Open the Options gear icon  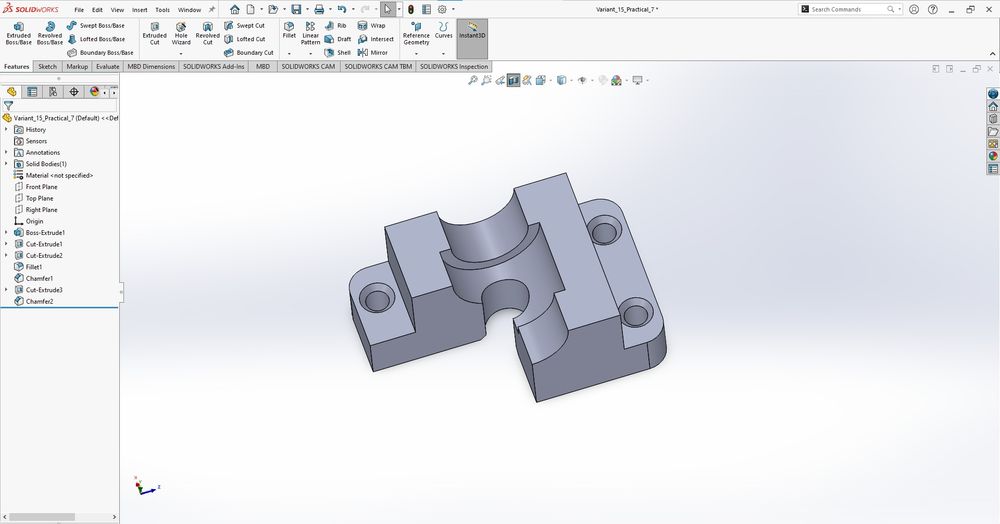[x=442, y=10]
